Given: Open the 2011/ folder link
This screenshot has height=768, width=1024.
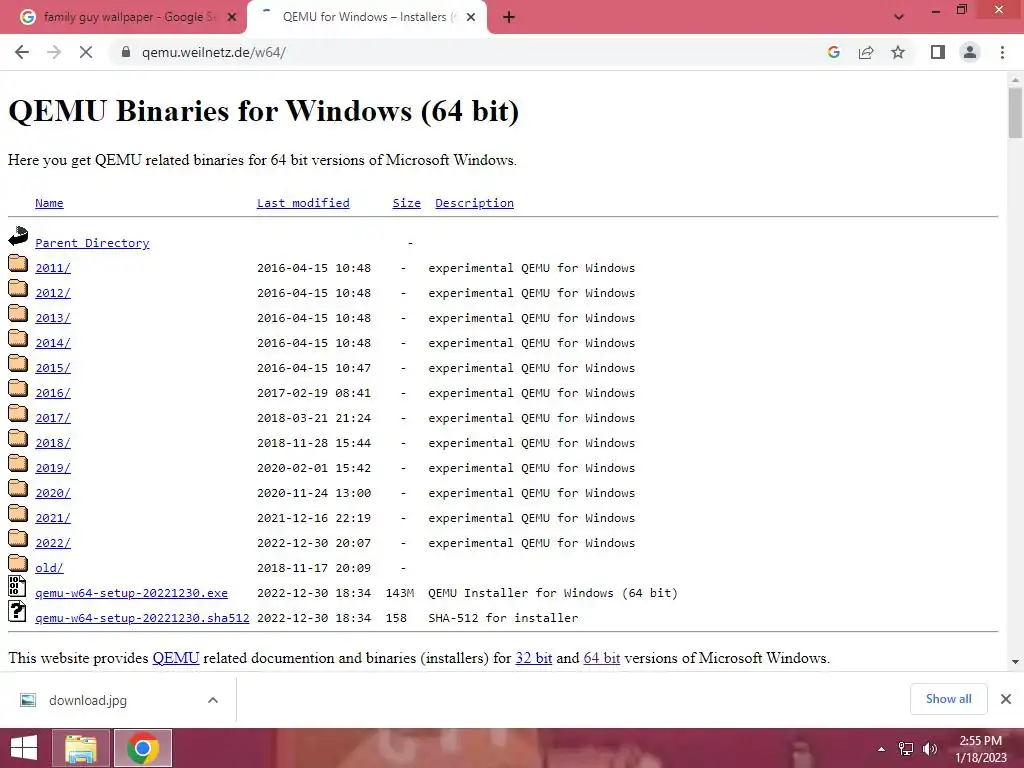Looking at the screenshot, I should point(53,268).
